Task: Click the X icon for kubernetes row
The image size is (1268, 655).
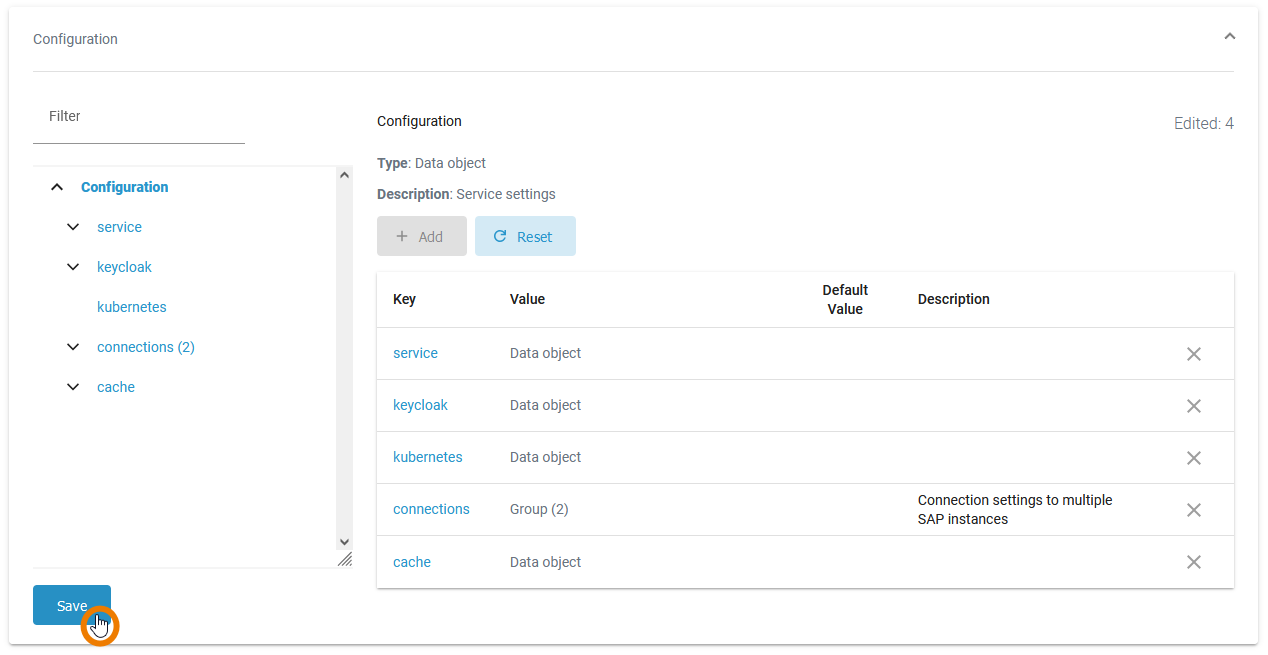Action: pyautogui.click(x=1193, y=458)
